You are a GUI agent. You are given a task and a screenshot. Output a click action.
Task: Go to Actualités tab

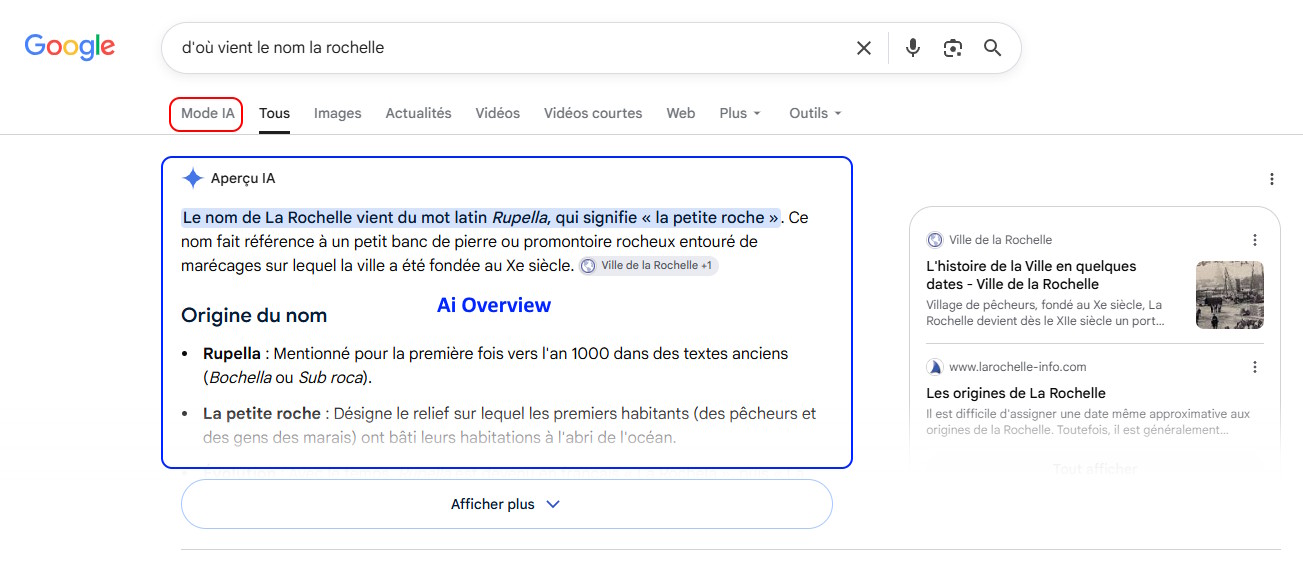pyautogui.click(x=418, y=114)
